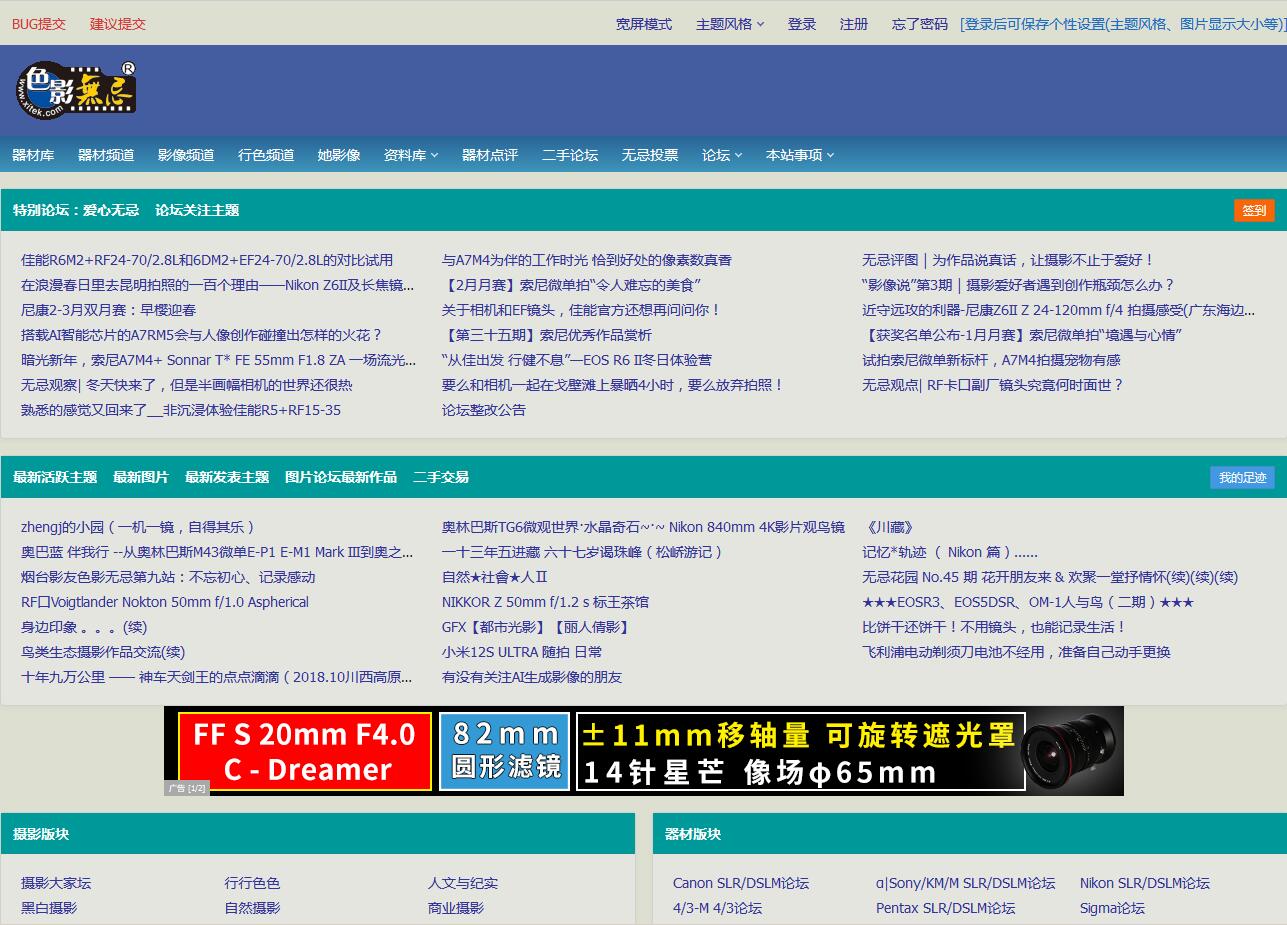
Task: Click the Xitek site logo
Action: (x=76, y=91)
